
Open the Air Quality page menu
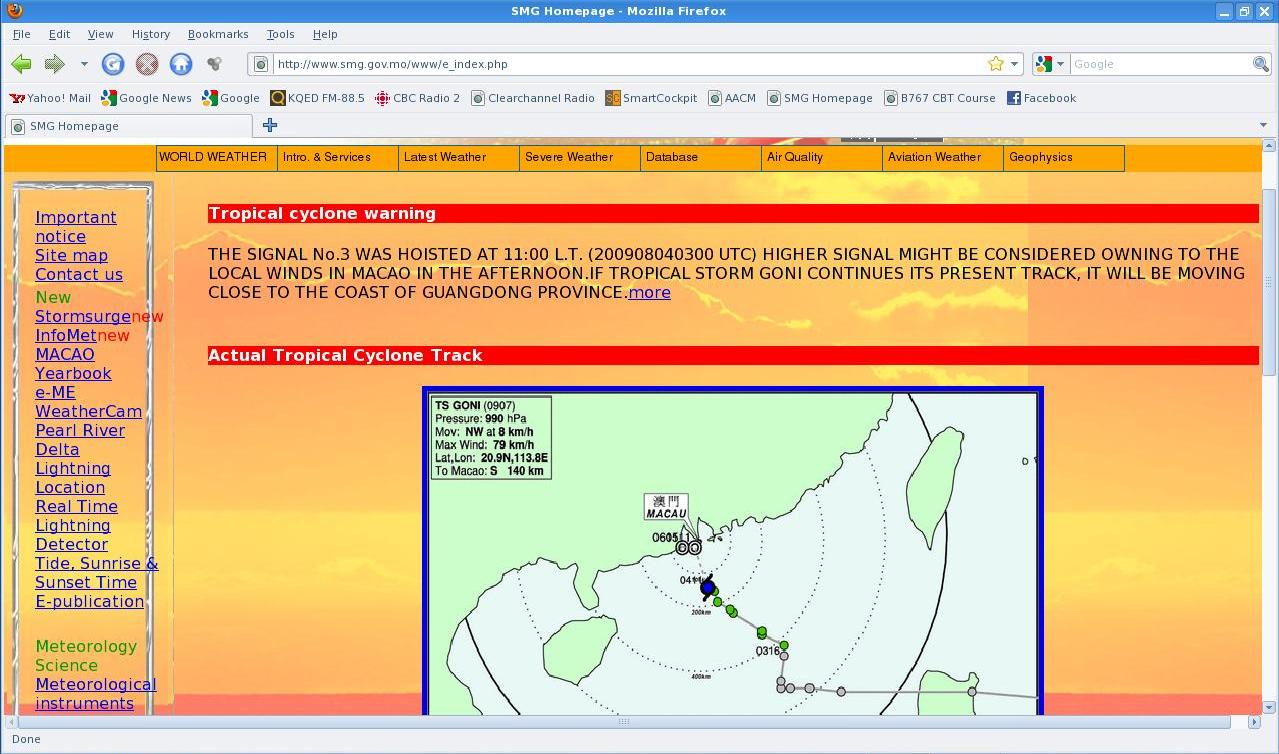pyautogui.click(x=822, y=158)
